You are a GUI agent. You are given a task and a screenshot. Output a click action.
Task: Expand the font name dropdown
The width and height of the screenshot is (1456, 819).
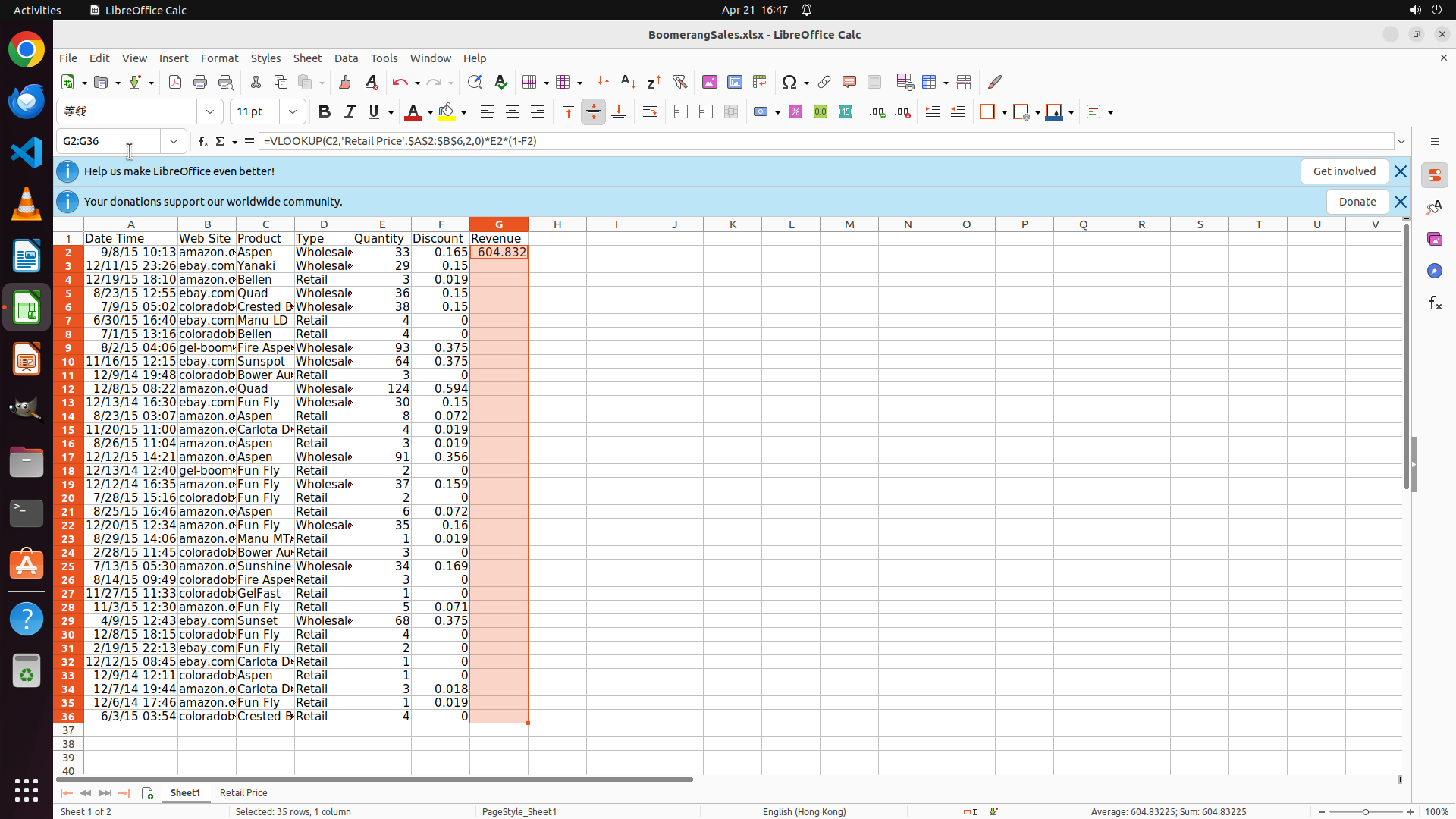[x=210, y=112]
